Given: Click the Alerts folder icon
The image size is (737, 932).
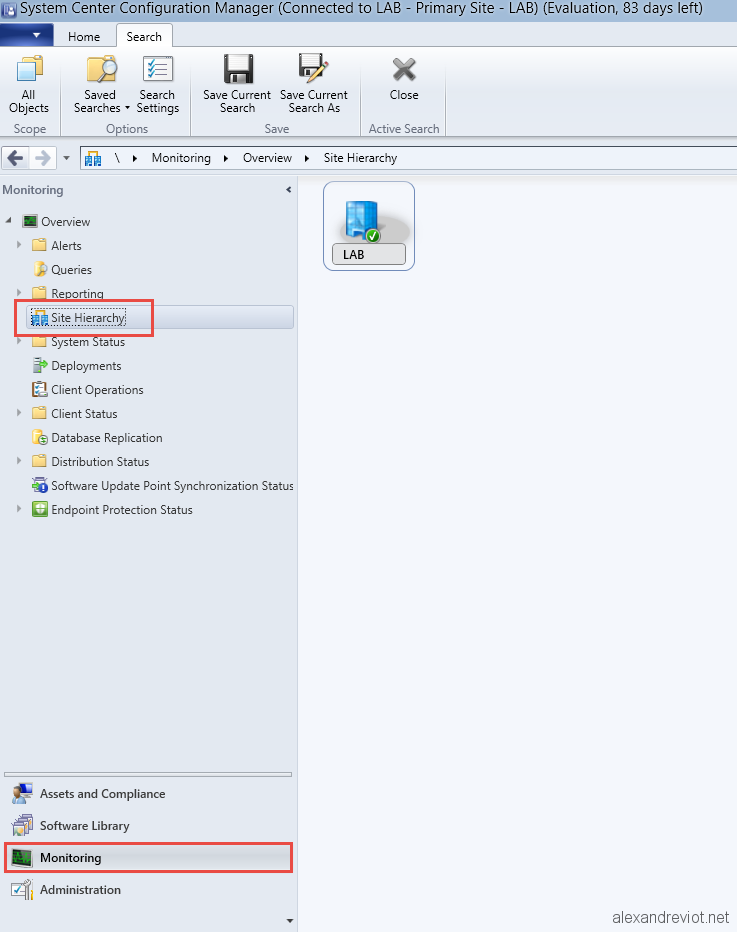Looking at the screenshot, I should [39, 245].
